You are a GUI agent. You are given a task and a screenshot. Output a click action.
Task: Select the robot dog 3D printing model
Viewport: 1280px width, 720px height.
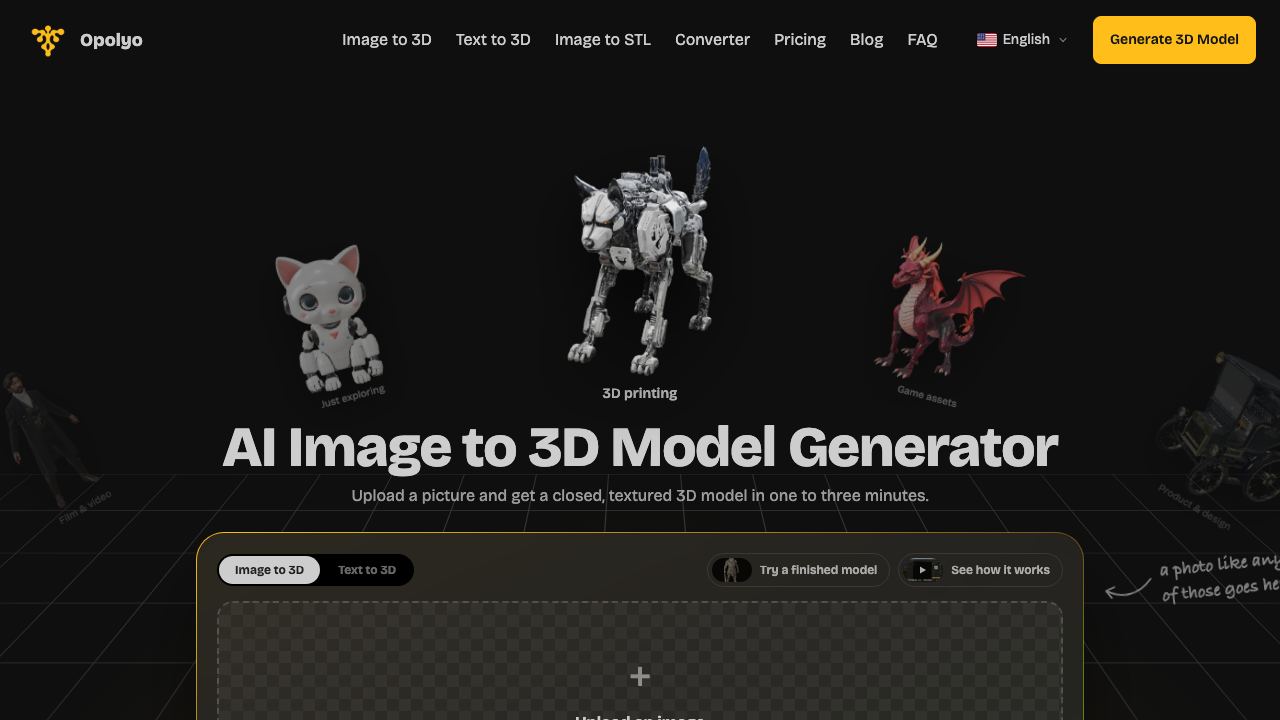[x=640, y=262]
